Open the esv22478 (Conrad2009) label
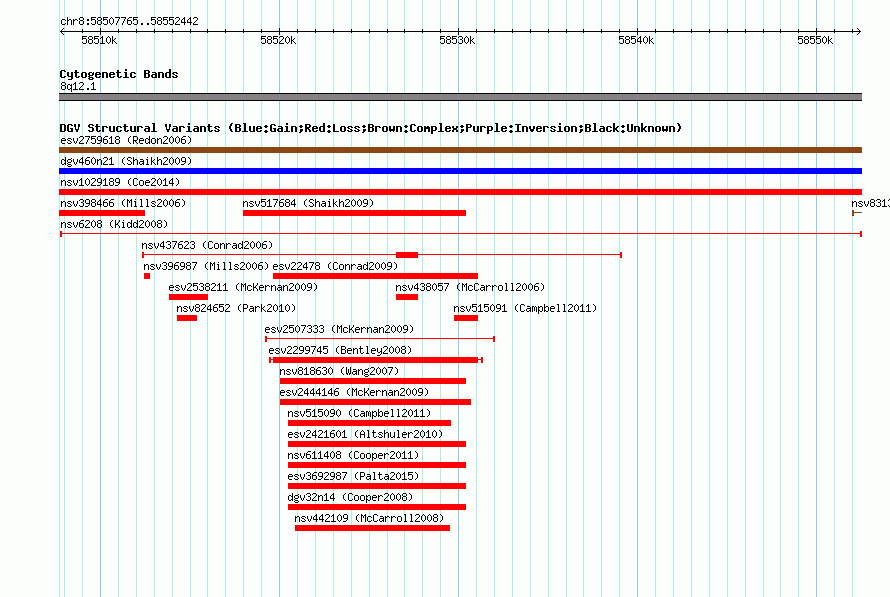The width and height of the screenshot is (890, 597). point(335,266)
